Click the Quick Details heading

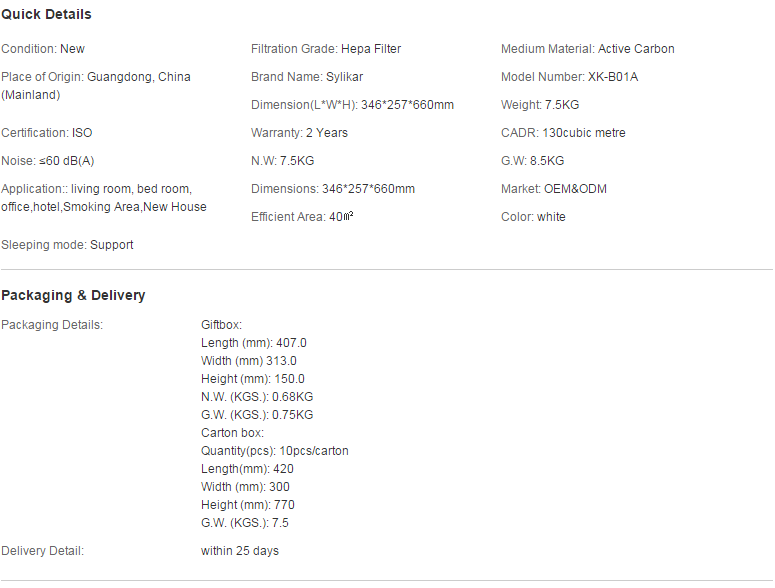(x=46, y=14)
